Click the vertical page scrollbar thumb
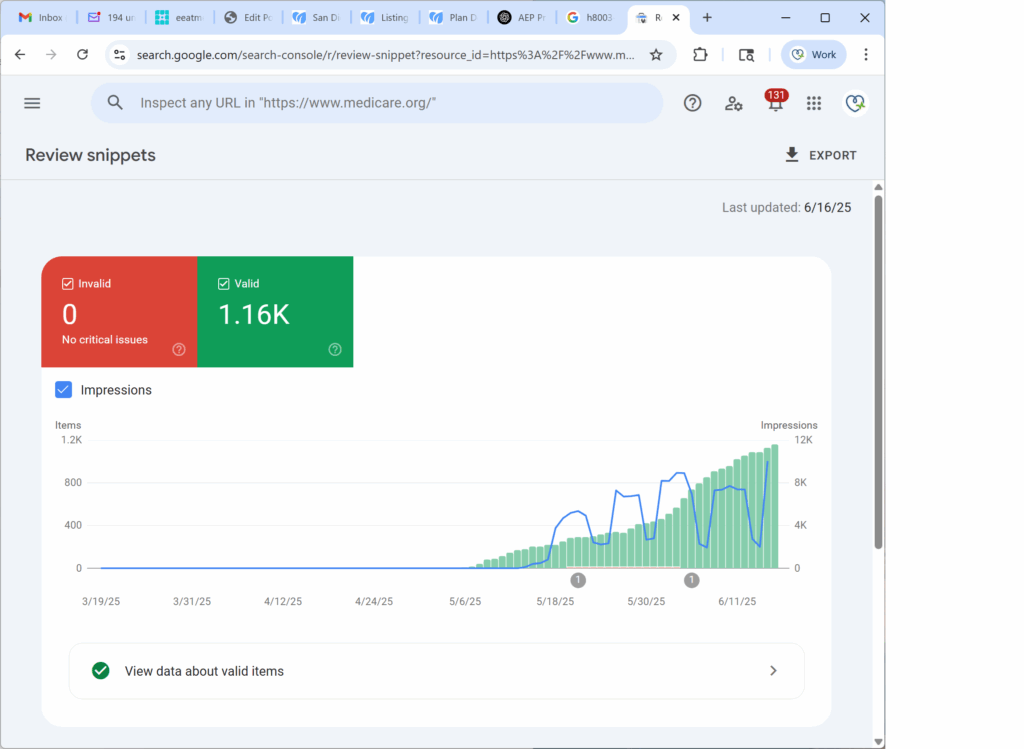Screen dimensions: 1024x749 (878, 372)
